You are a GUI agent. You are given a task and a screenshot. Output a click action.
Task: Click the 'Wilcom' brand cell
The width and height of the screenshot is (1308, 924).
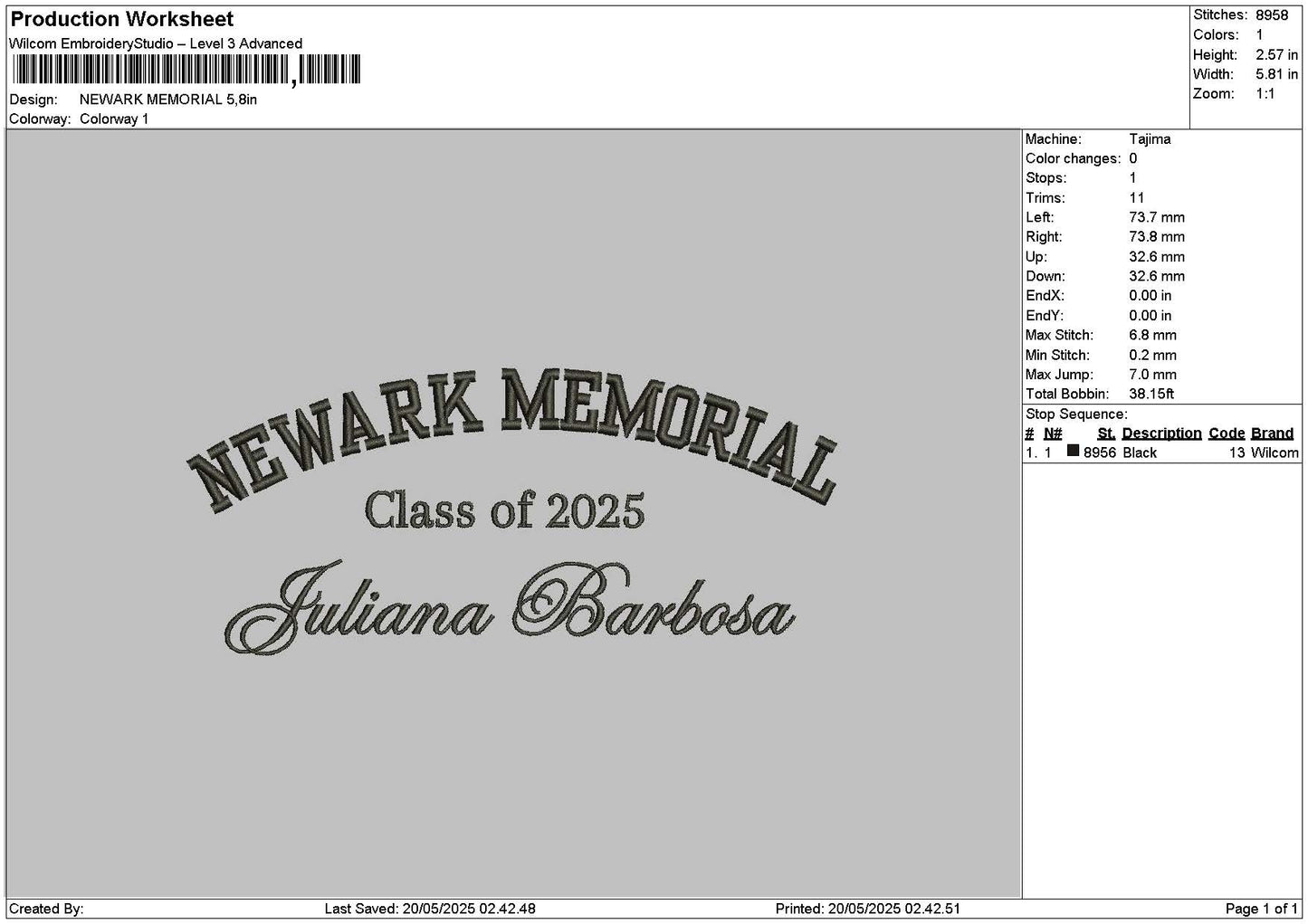(x=1275, y=453)
